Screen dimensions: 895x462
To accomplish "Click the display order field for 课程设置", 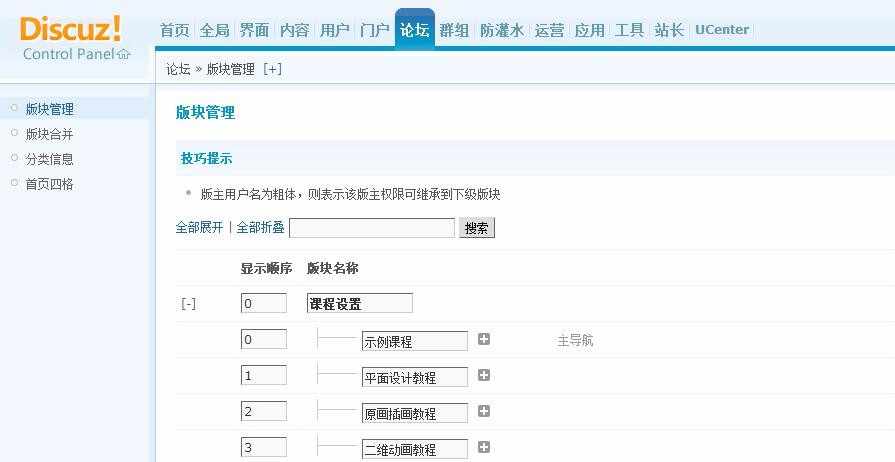I will (264, 303).
